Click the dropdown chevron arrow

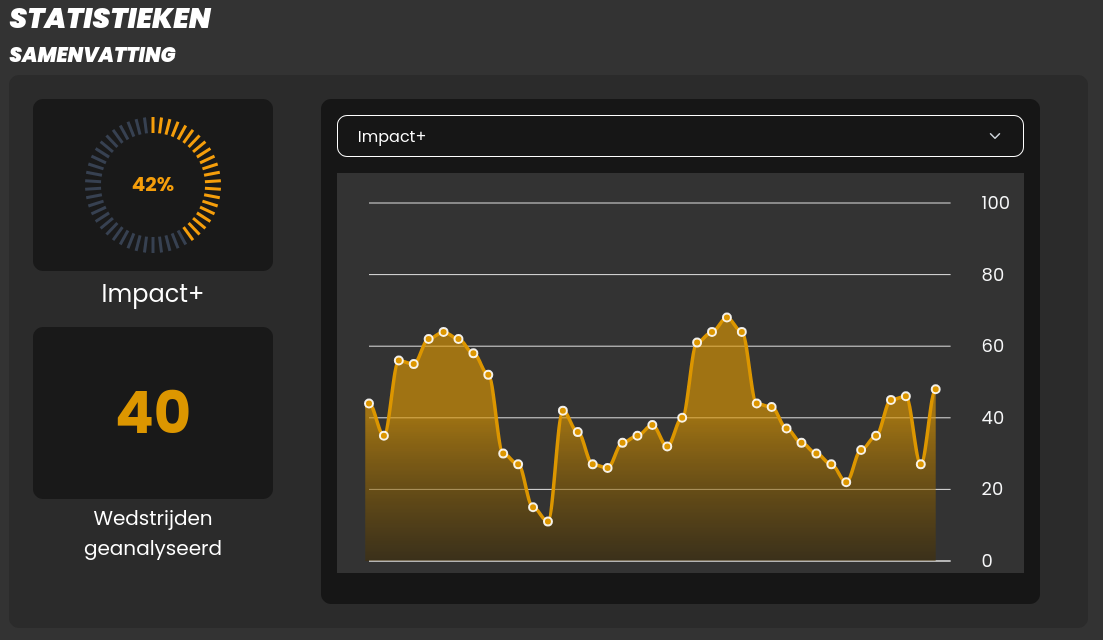pyautogui.click(x=995, y=136)
